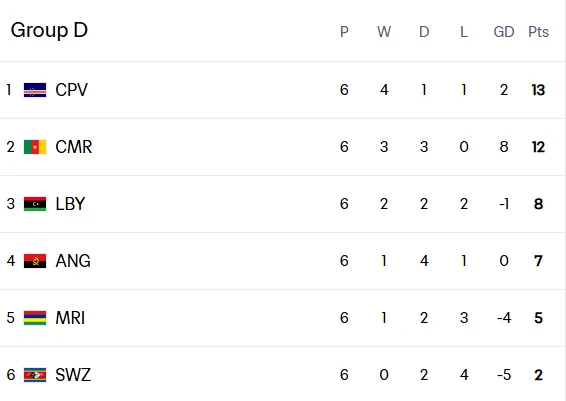Click the Pts column header
Viewport: 566px width, 401px height.
click(x=538, y=32)
